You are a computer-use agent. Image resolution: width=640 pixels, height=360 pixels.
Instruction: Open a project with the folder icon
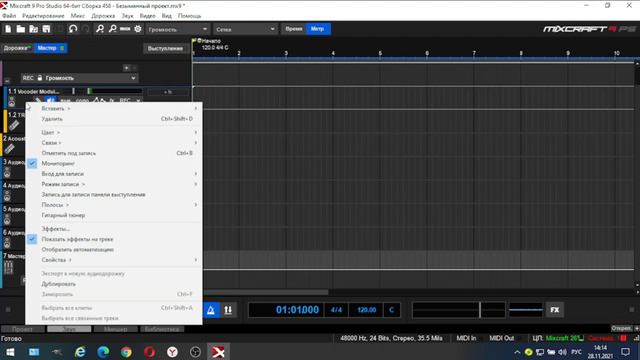(20, 29)
